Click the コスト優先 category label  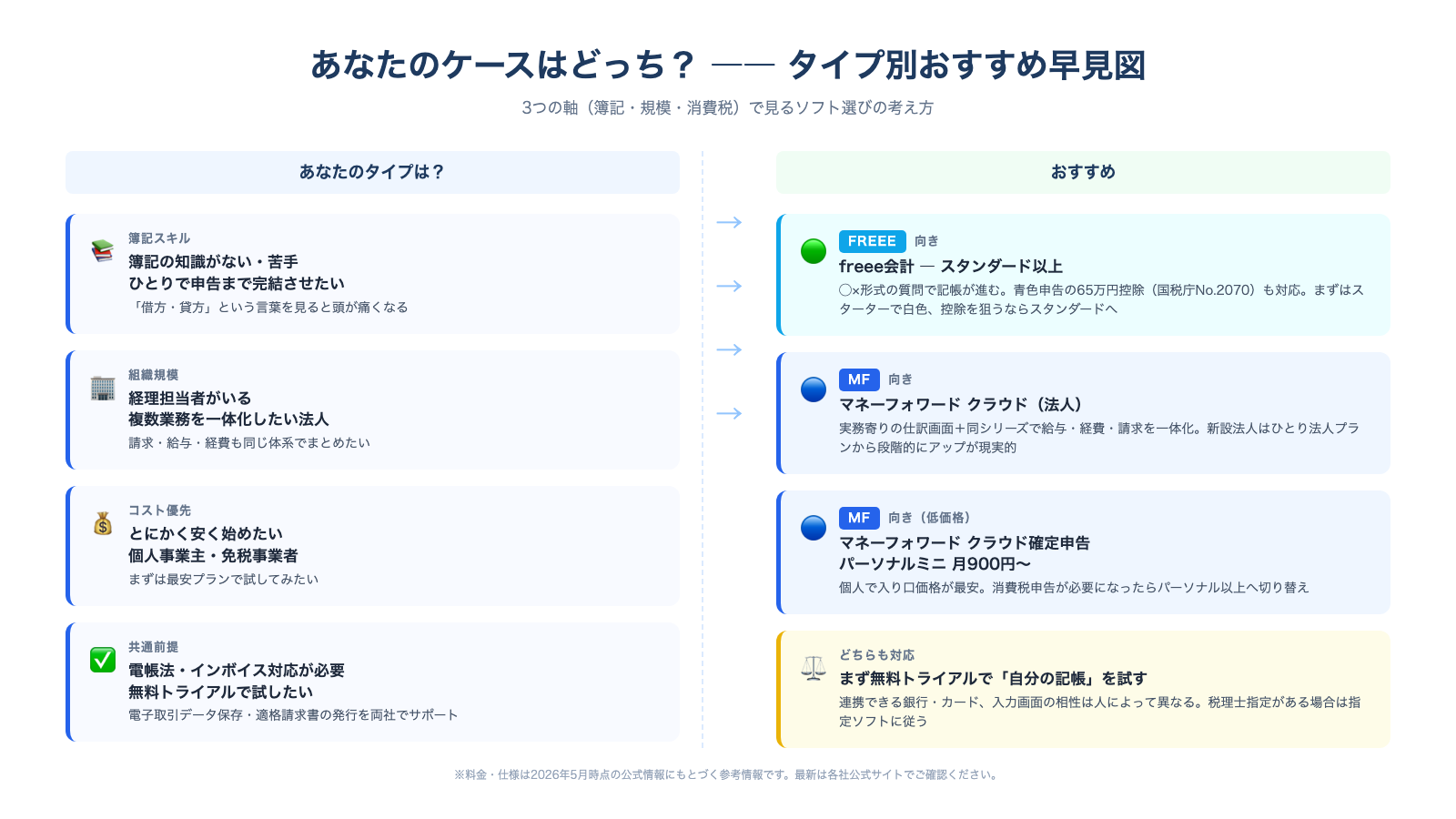tap(159, 511)
